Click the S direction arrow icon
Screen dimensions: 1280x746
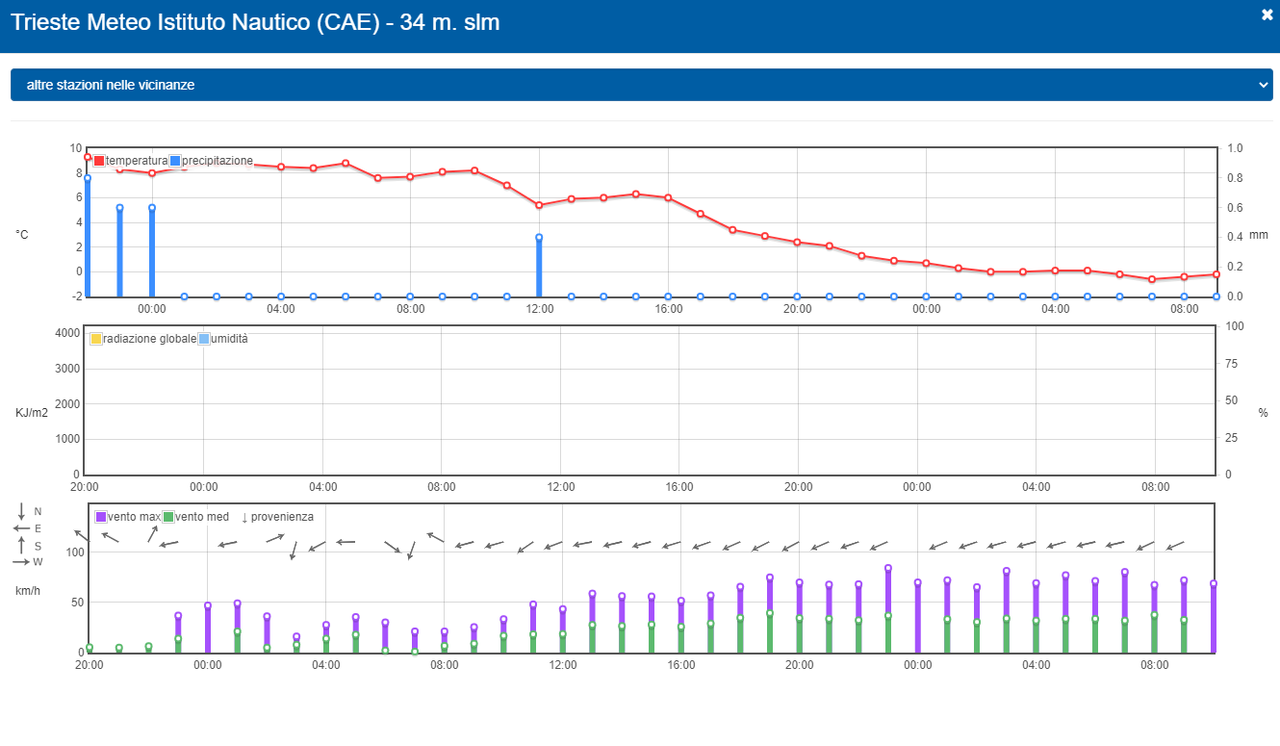pyautogui.click(x=22, y=546)
